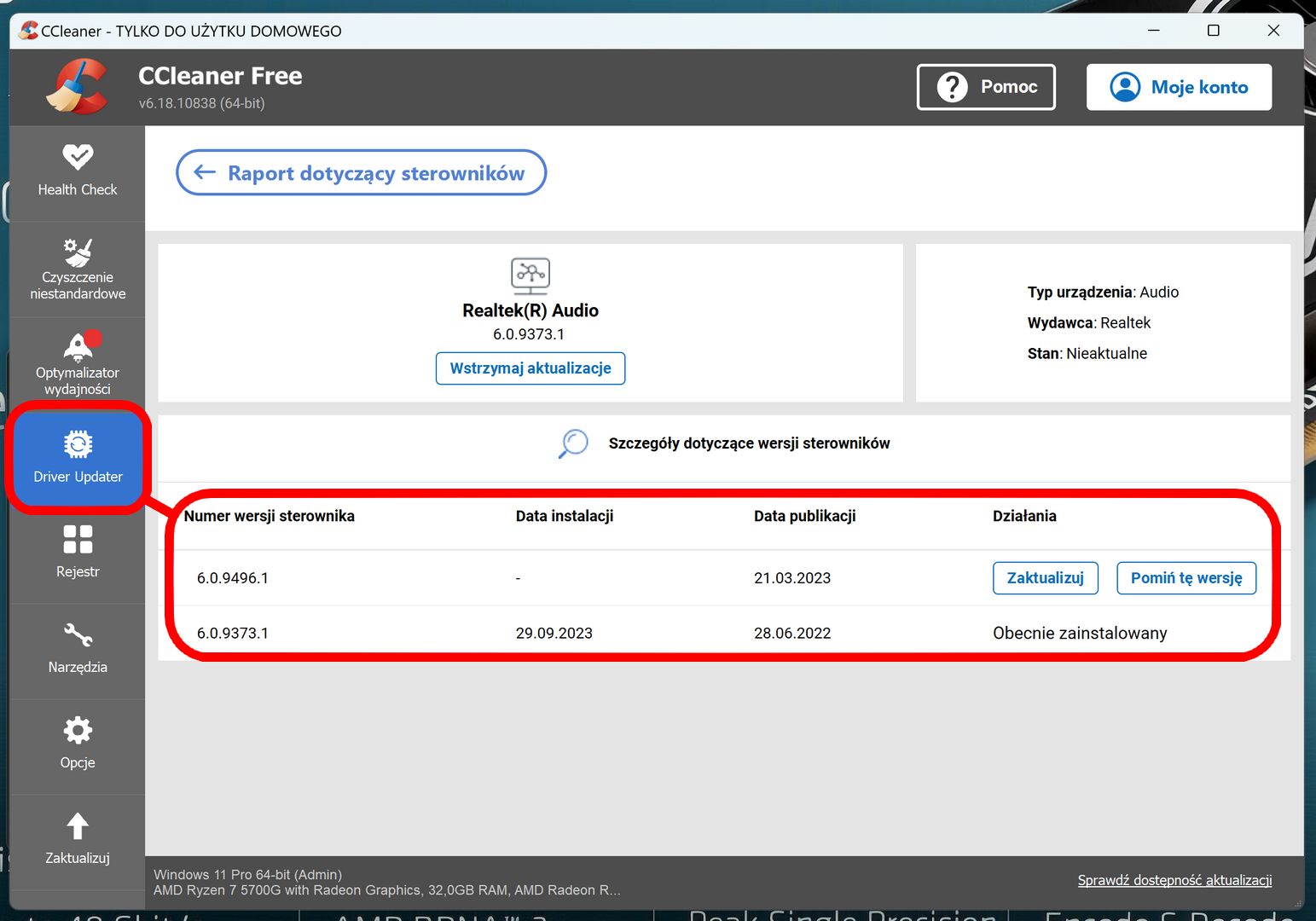Open Health Check from the sidebar
This screenshot has width=1316, height=921.
click(78, 173)
